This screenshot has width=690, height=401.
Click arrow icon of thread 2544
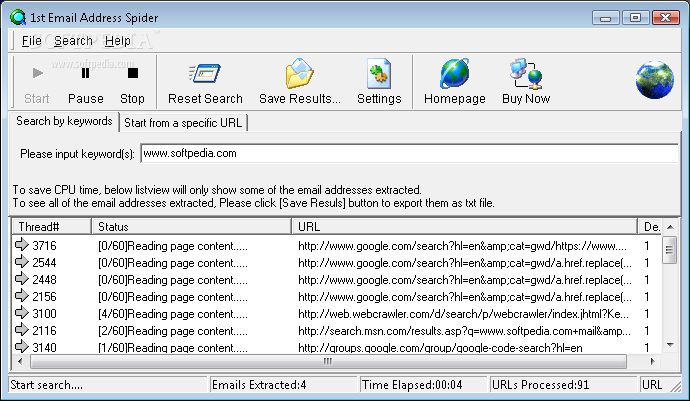pyautogui.click(x=22, y=261)
